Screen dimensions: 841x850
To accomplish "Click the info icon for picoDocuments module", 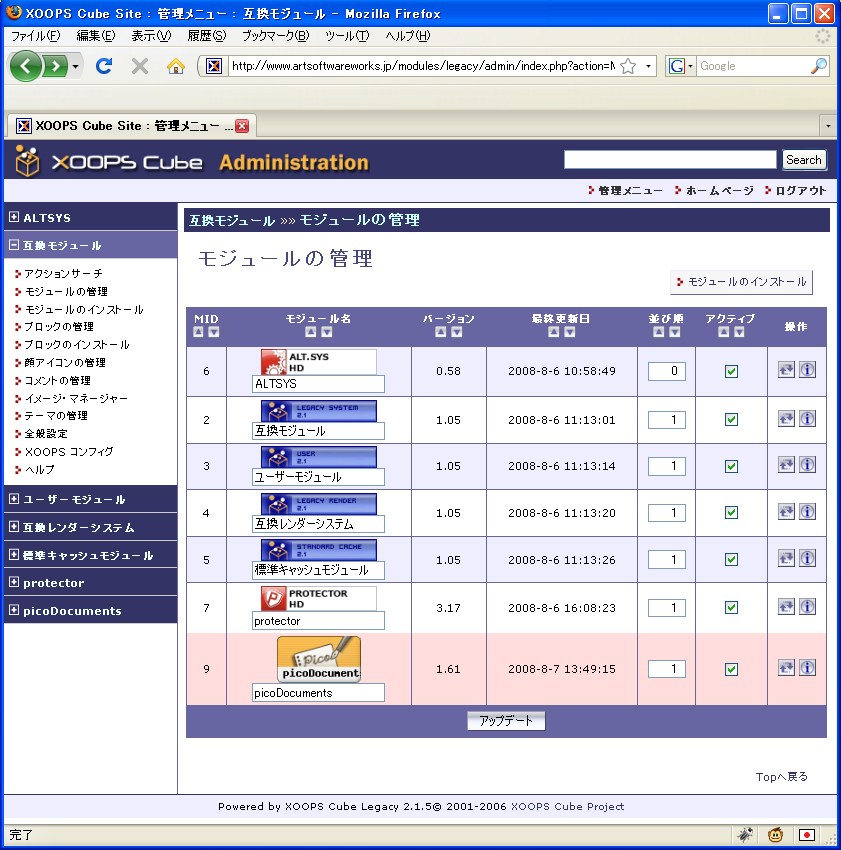I will [x=807, y=668].
